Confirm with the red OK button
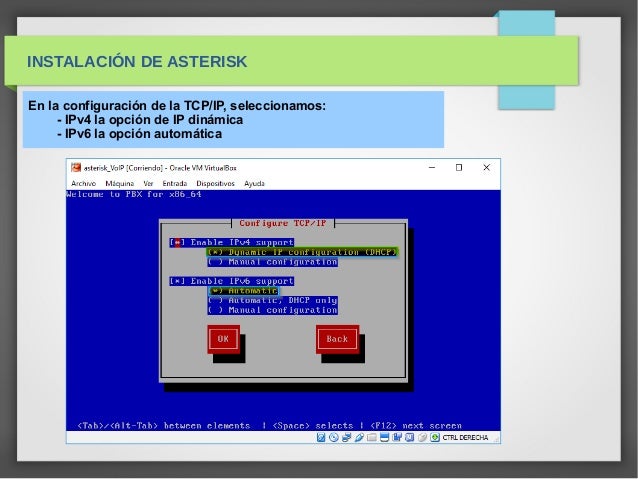The image size is (638, 479). [223, 339]
